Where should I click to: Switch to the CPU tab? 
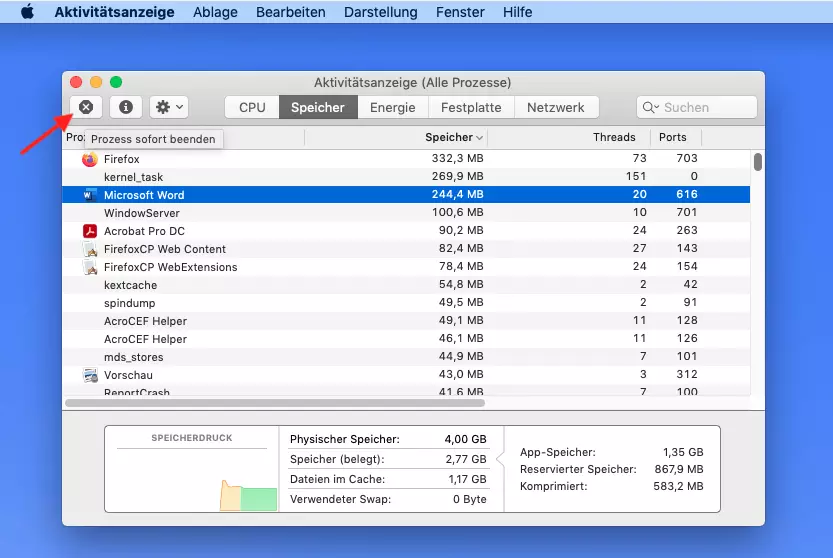click(252, 107)
